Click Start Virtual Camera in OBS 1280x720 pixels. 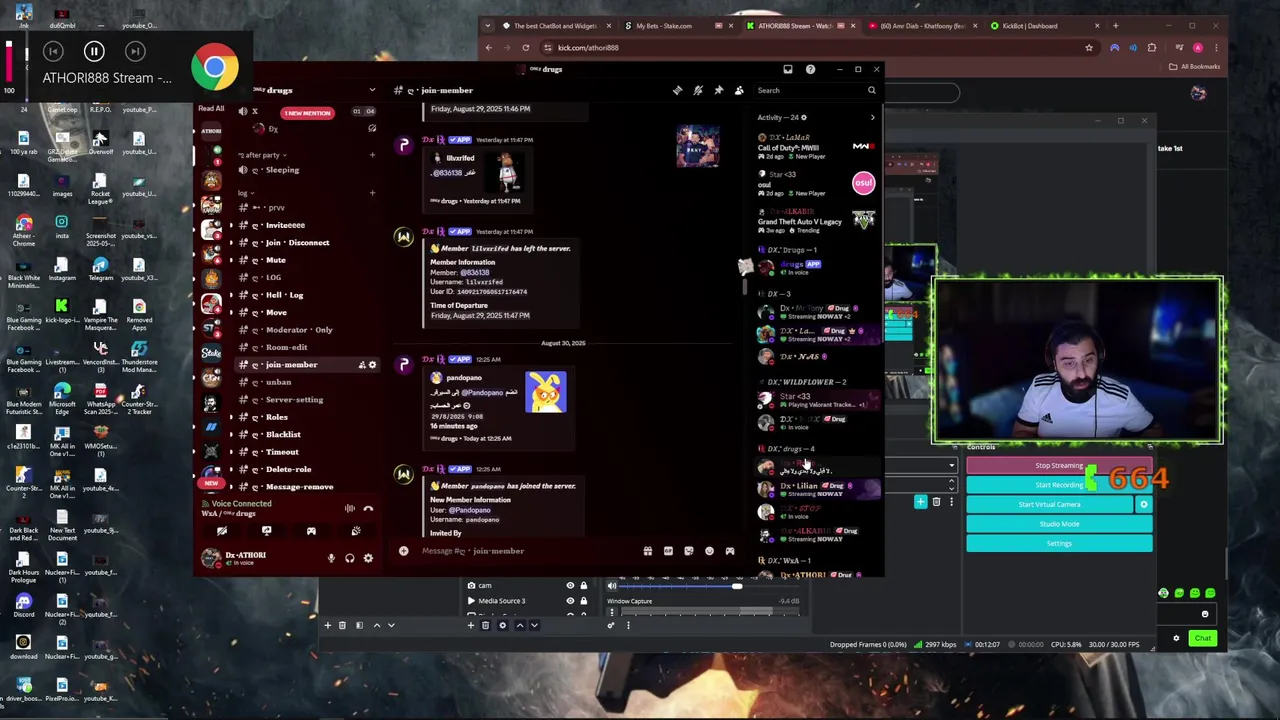click(1050, 504)
